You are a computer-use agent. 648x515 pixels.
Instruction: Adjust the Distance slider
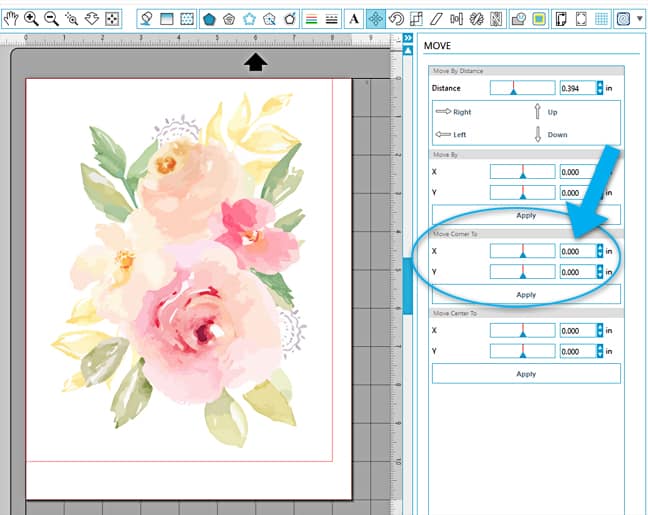[x=522, y=88]
